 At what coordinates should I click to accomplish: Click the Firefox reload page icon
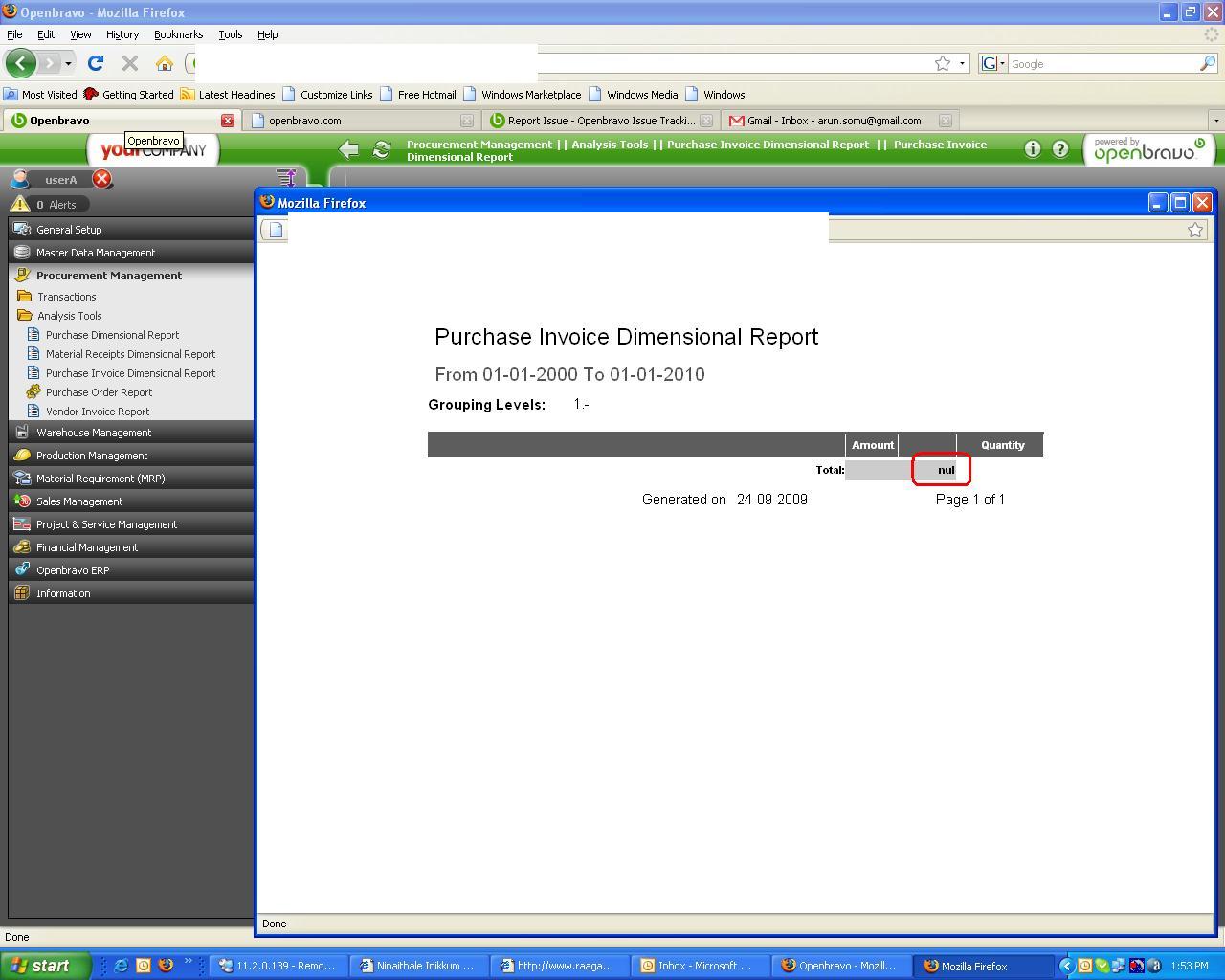tap(96, 63)
